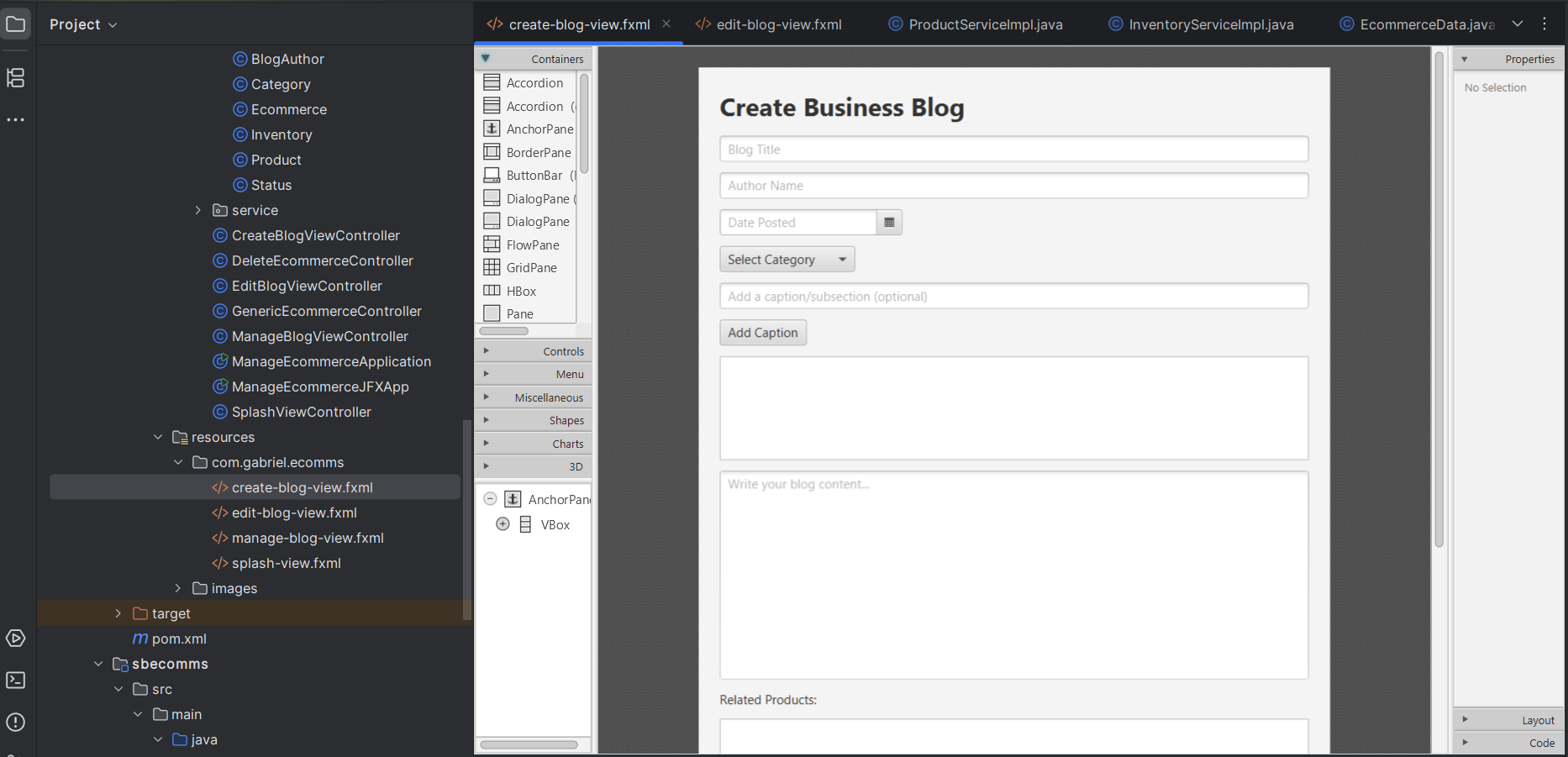Switch to ProductServiceImpl.java tab
1568x757 pixels.
pyautogui.click(x=976, y=24)
